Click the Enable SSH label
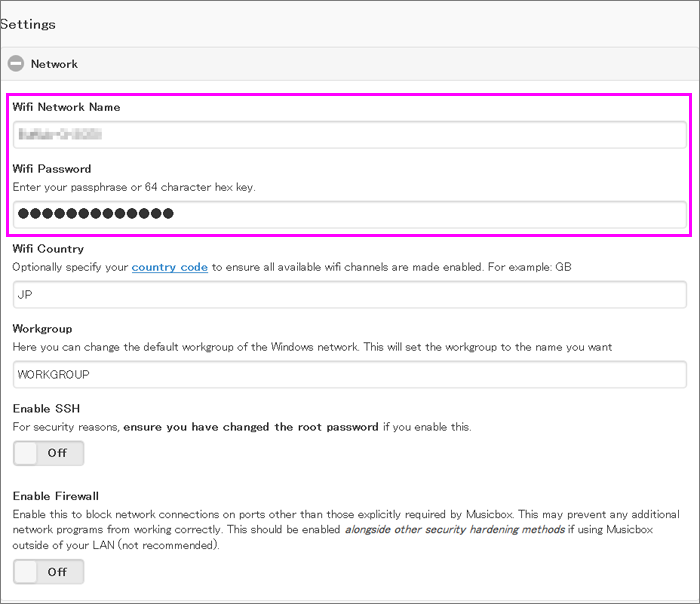This screenshot has height=604, width=700. pyautogui.click(x=46, y=408)
